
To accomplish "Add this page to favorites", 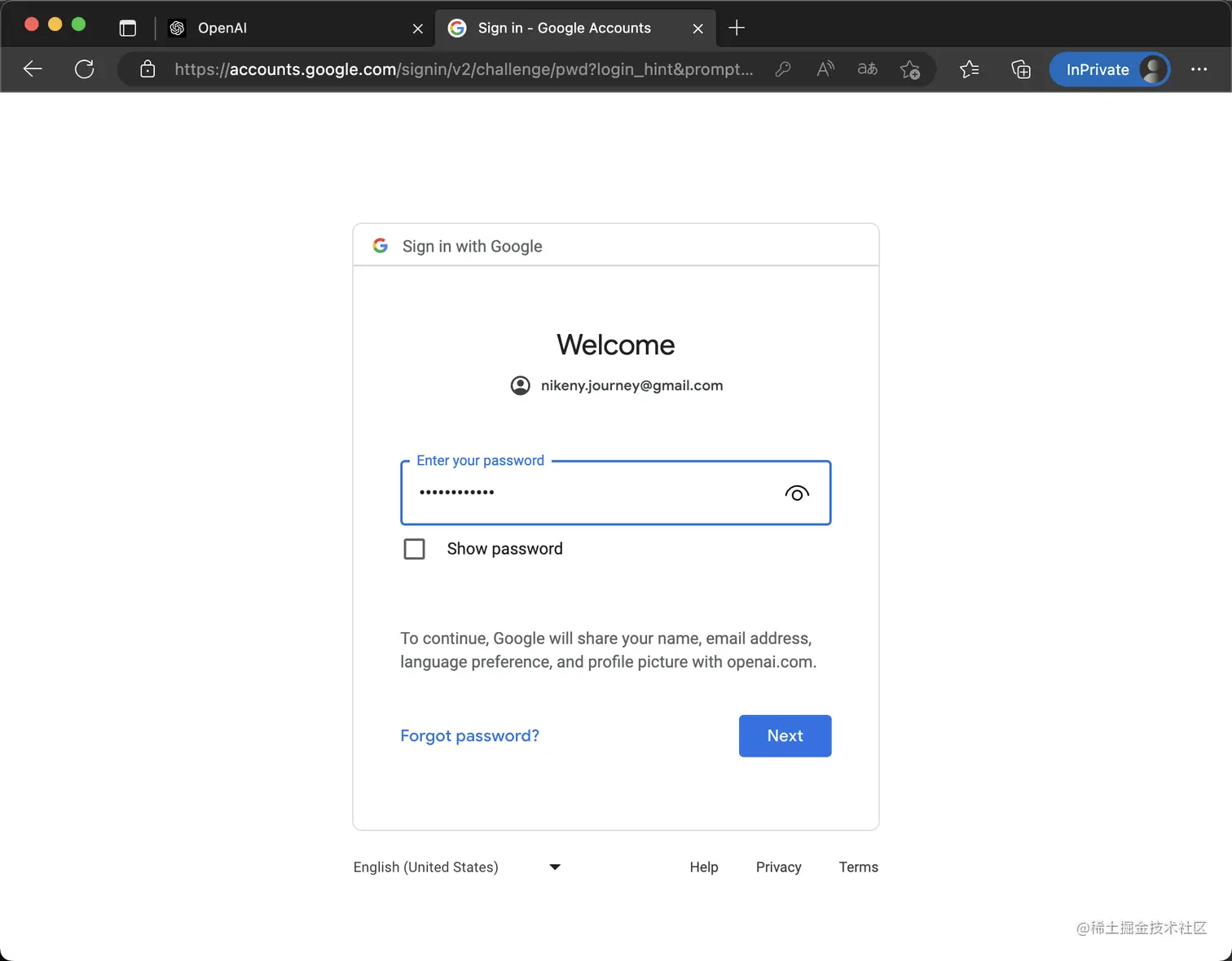I will (x=910, y=70).
